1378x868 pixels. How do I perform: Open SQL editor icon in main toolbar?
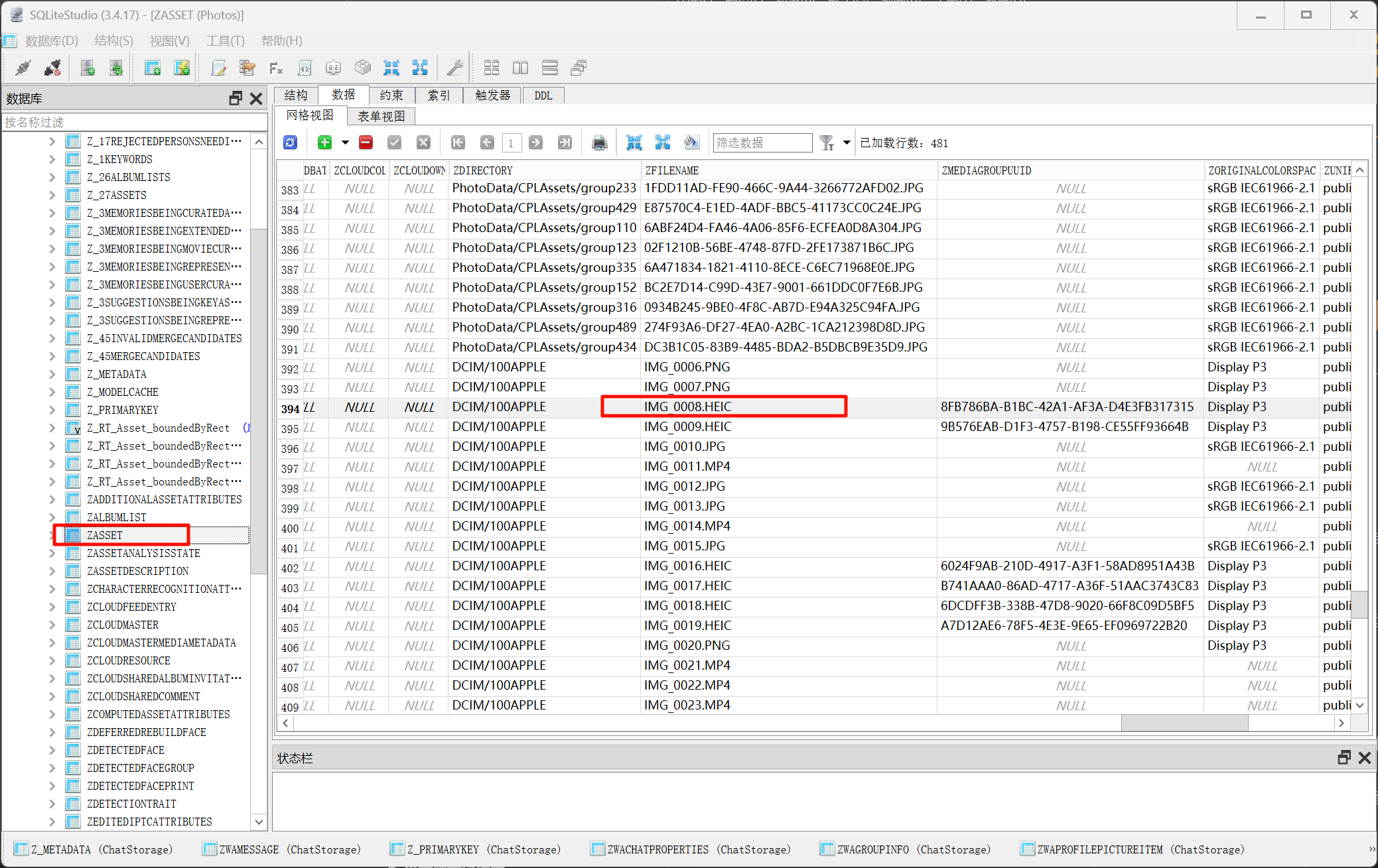(218, 68)
